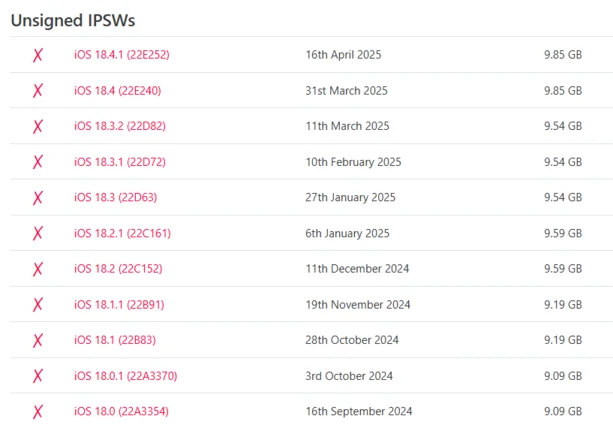Click the X icon in iOS 18.3.1 row

click(x=38, y=162)
